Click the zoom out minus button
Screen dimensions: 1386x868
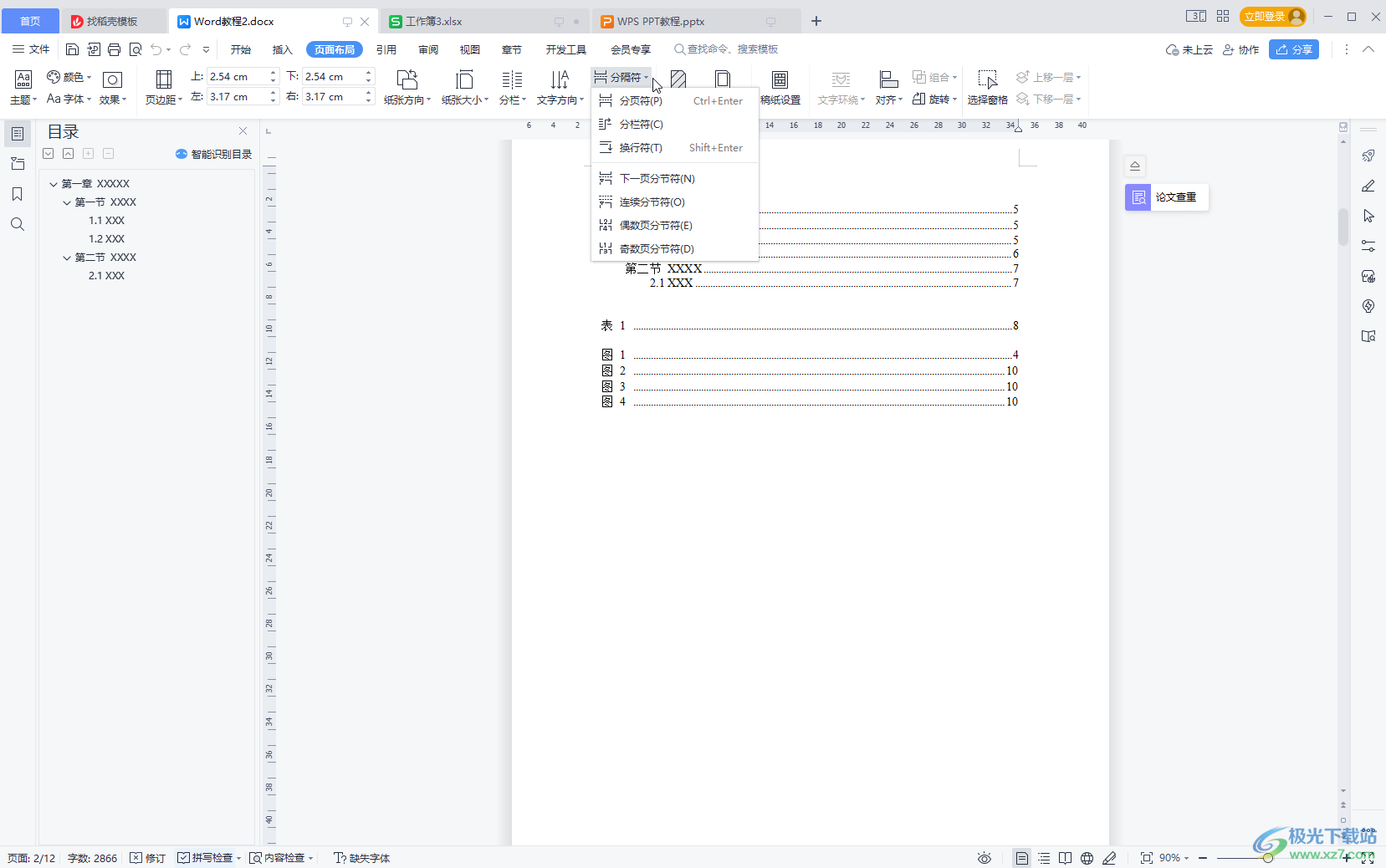(x=1203, y=858)
